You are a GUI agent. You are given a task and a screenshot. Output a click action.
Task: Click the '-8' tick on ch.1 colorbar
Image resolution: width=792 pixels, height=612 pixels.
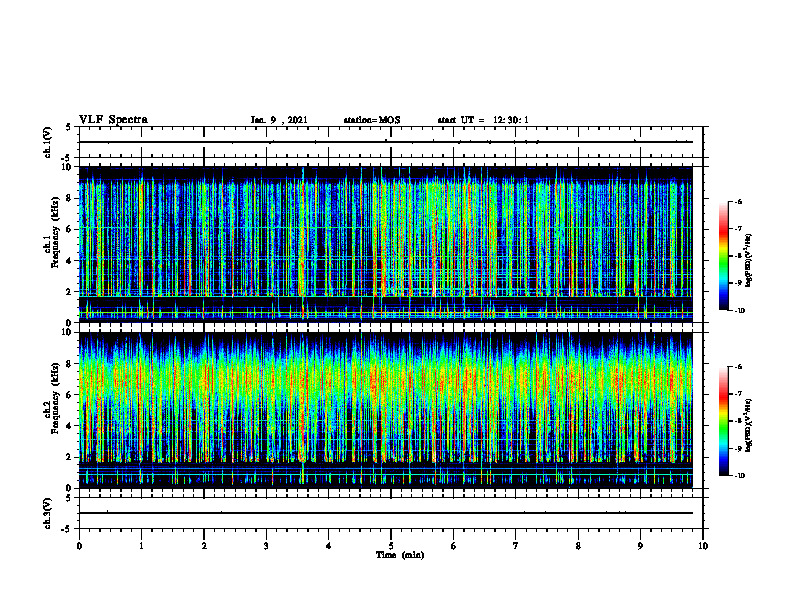coord(739,256)
